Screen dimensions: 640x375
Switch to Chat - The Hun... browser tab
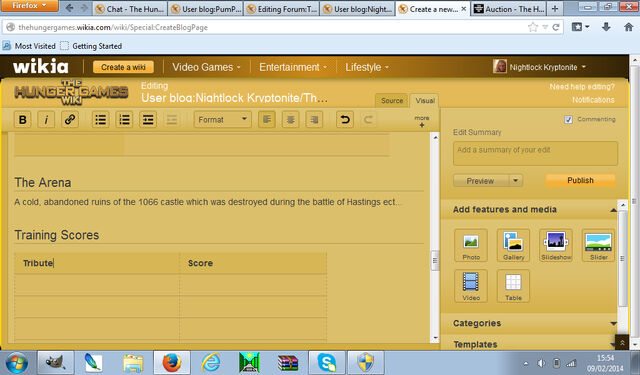130,9
